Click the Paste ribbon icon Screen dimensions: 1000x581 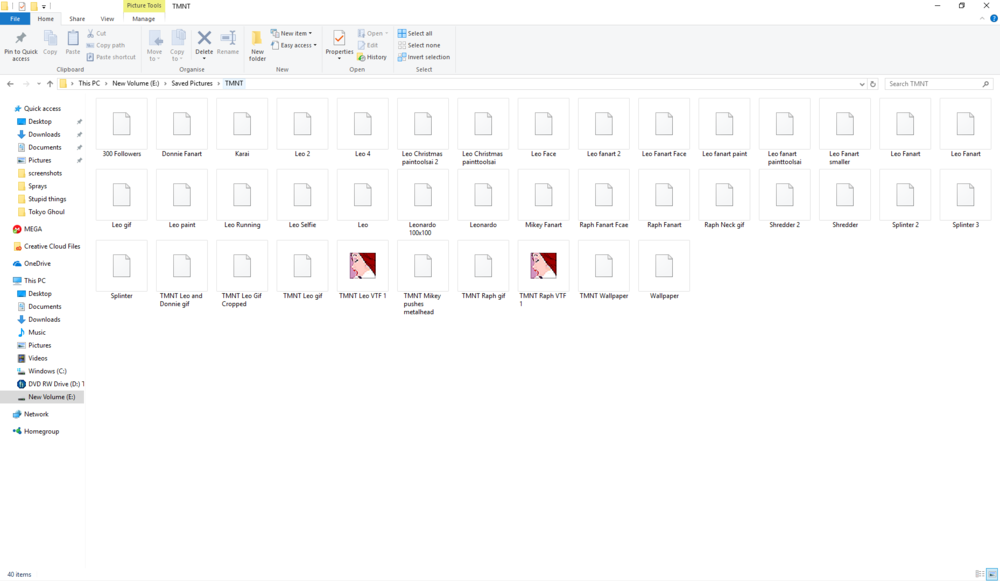point(73,39)
